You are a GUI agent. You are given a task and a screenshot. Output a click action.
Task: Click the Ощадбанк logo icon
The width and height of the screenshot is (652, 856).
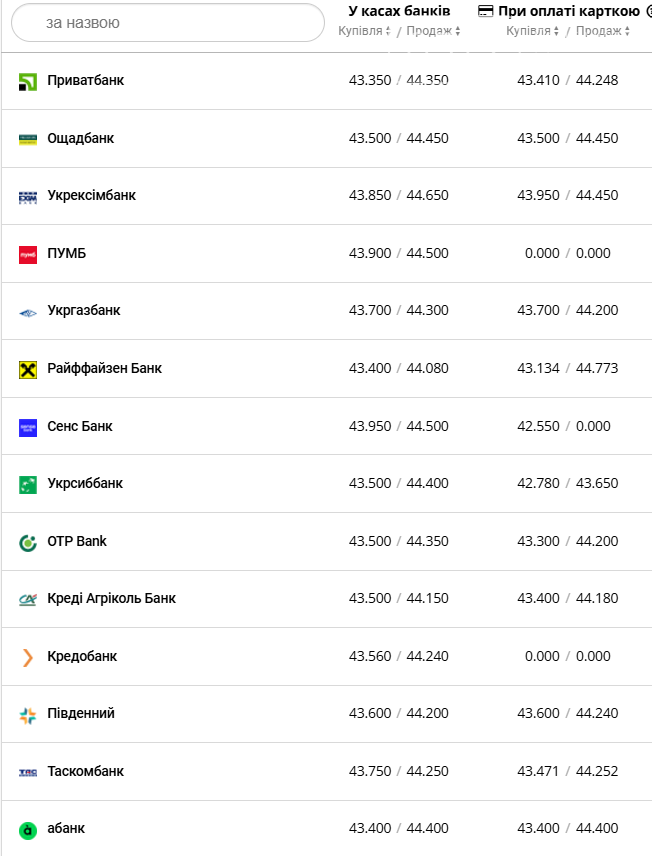[x=28, y=139]
